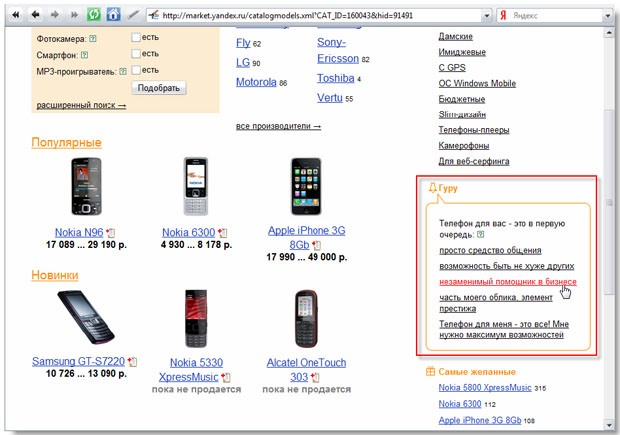Click the Nokia N96 phone thumbnail

[x=86, y=186]
